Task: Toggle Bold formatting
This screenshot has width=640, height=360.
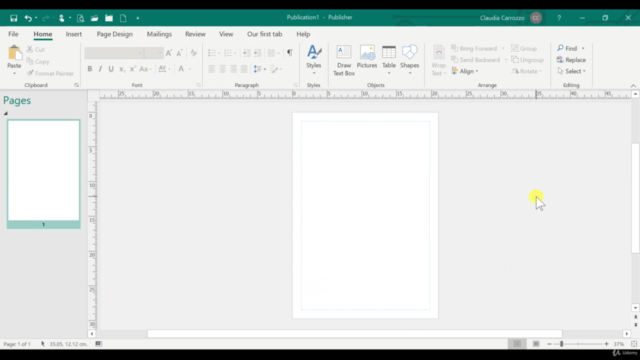Action: click(x=90, y=69)
